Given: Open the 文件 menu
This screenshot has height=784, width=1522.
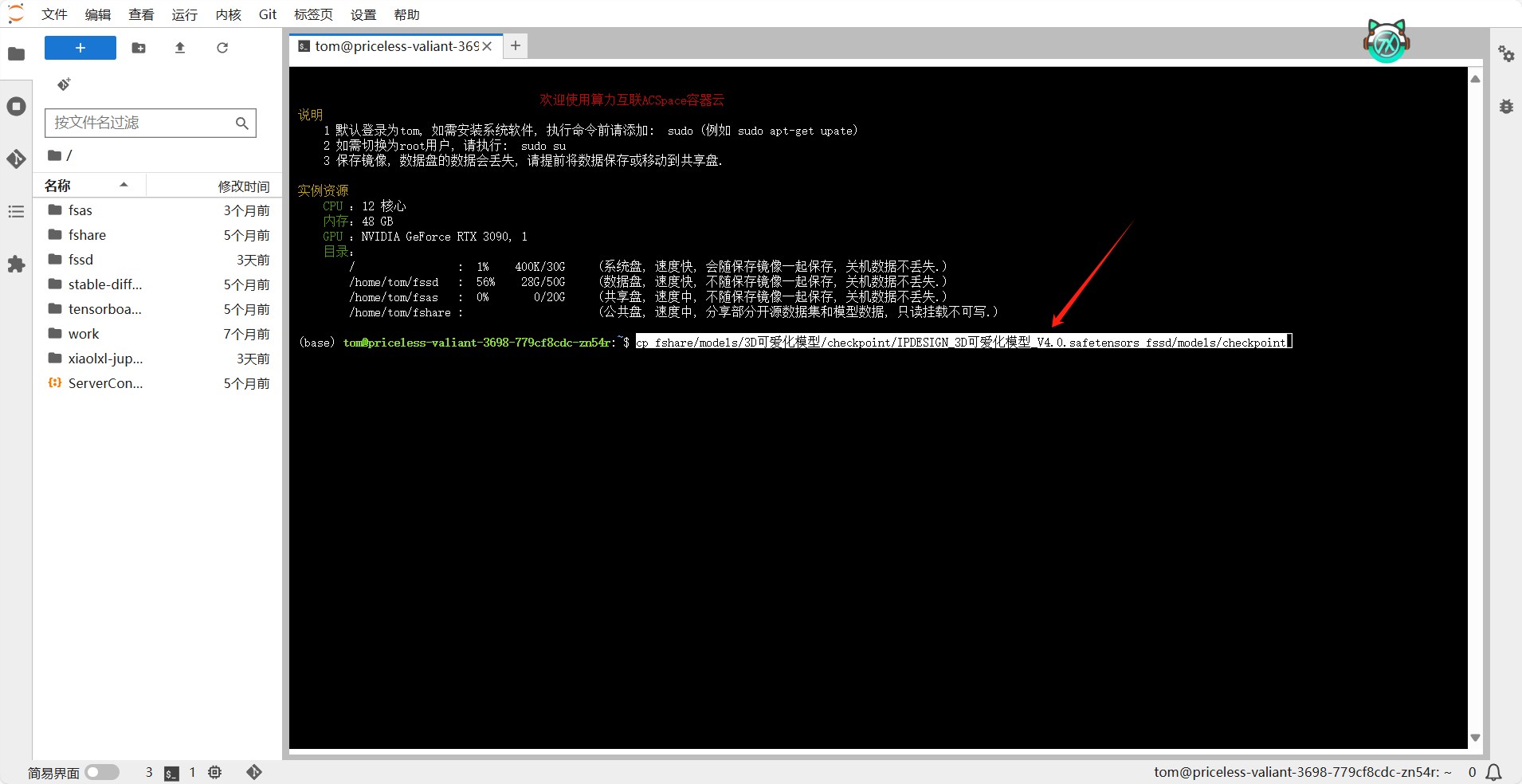Looking at the screenshot, I should tap(54, 14).
